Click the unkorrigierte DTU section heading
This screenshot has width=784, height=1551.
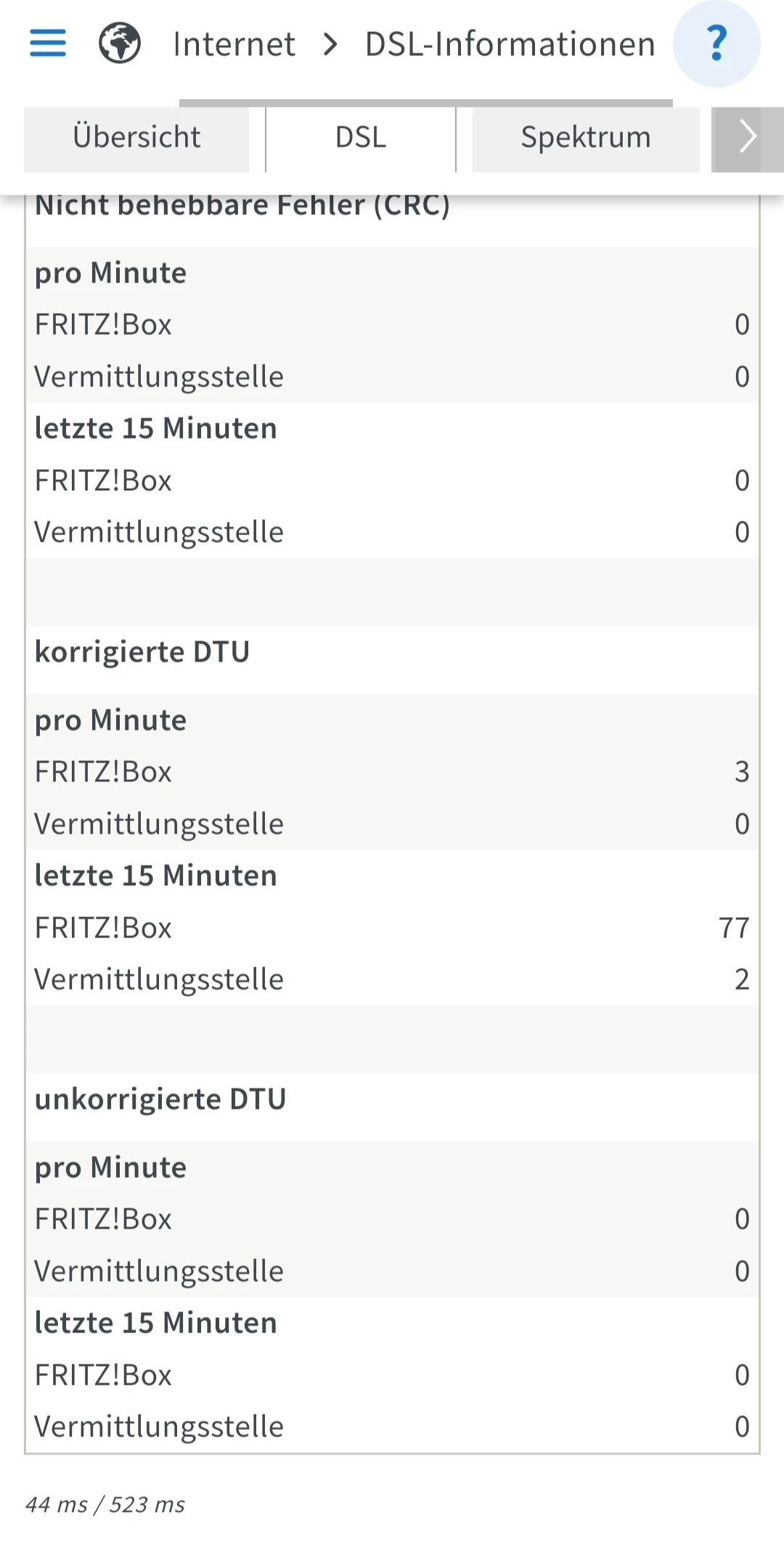[x=160, y=1099]
